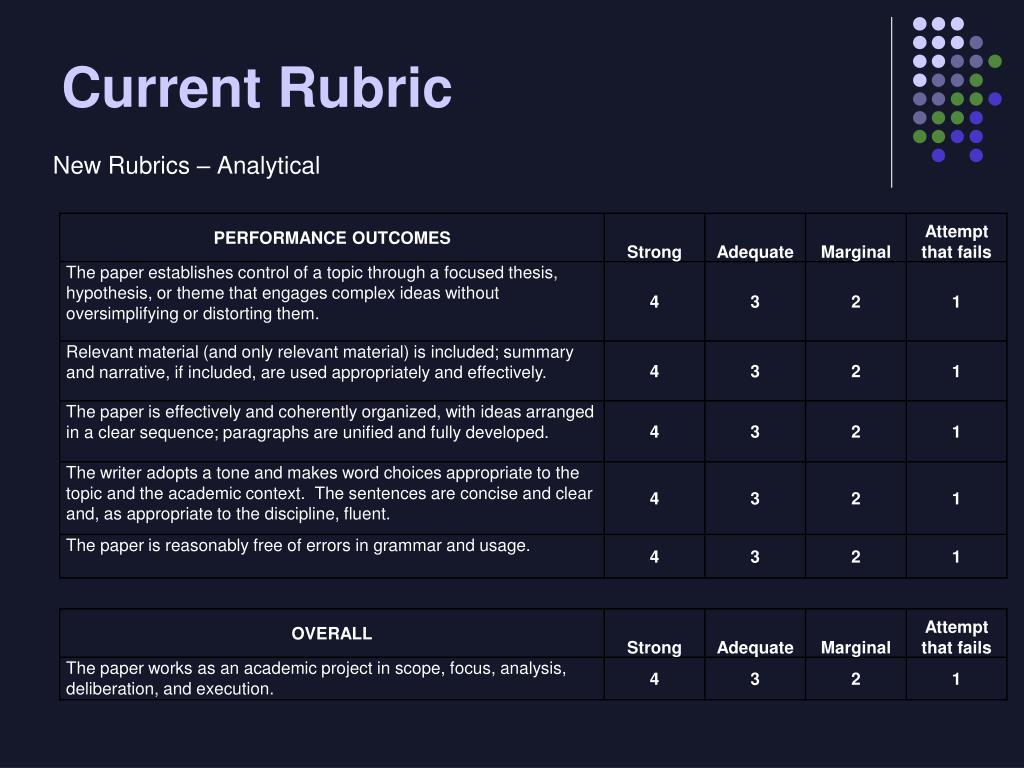This screenshot has height=768, width=1024.
Task: Click score 4 in the tone and word choices row
Action: [654, 499]
